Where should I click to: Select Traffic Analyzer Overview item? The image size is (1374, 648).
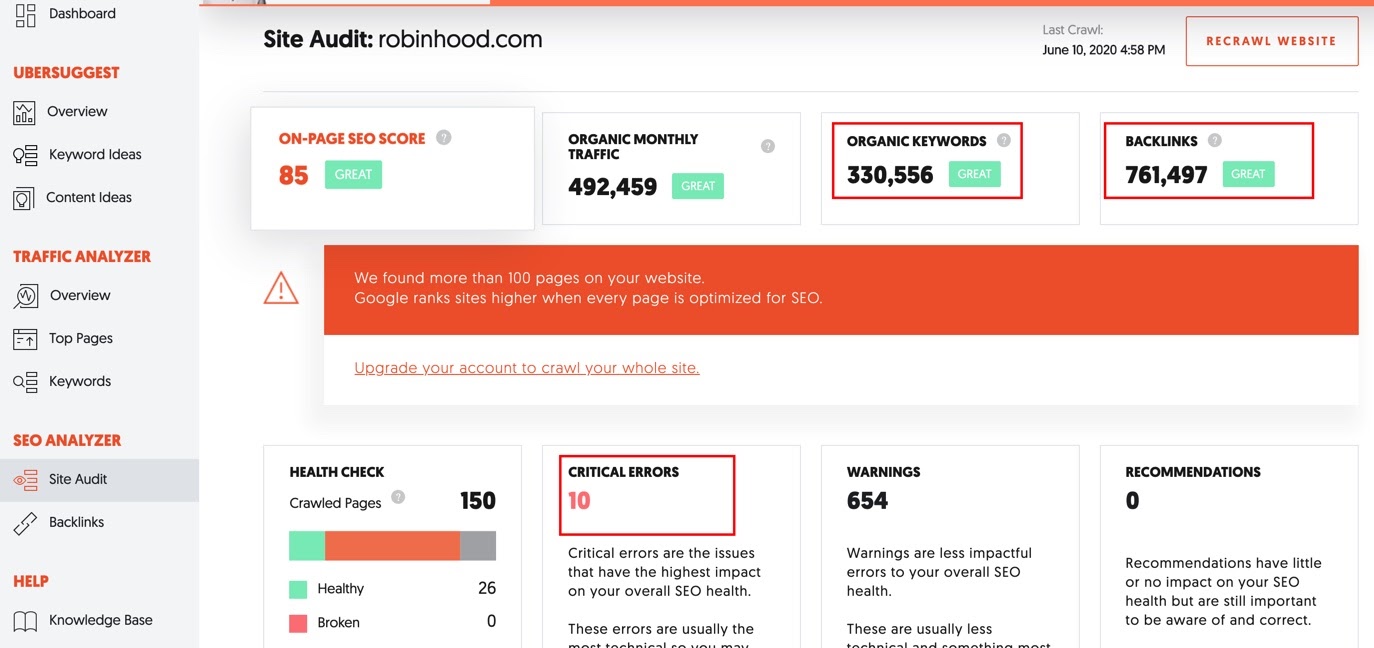80,296
